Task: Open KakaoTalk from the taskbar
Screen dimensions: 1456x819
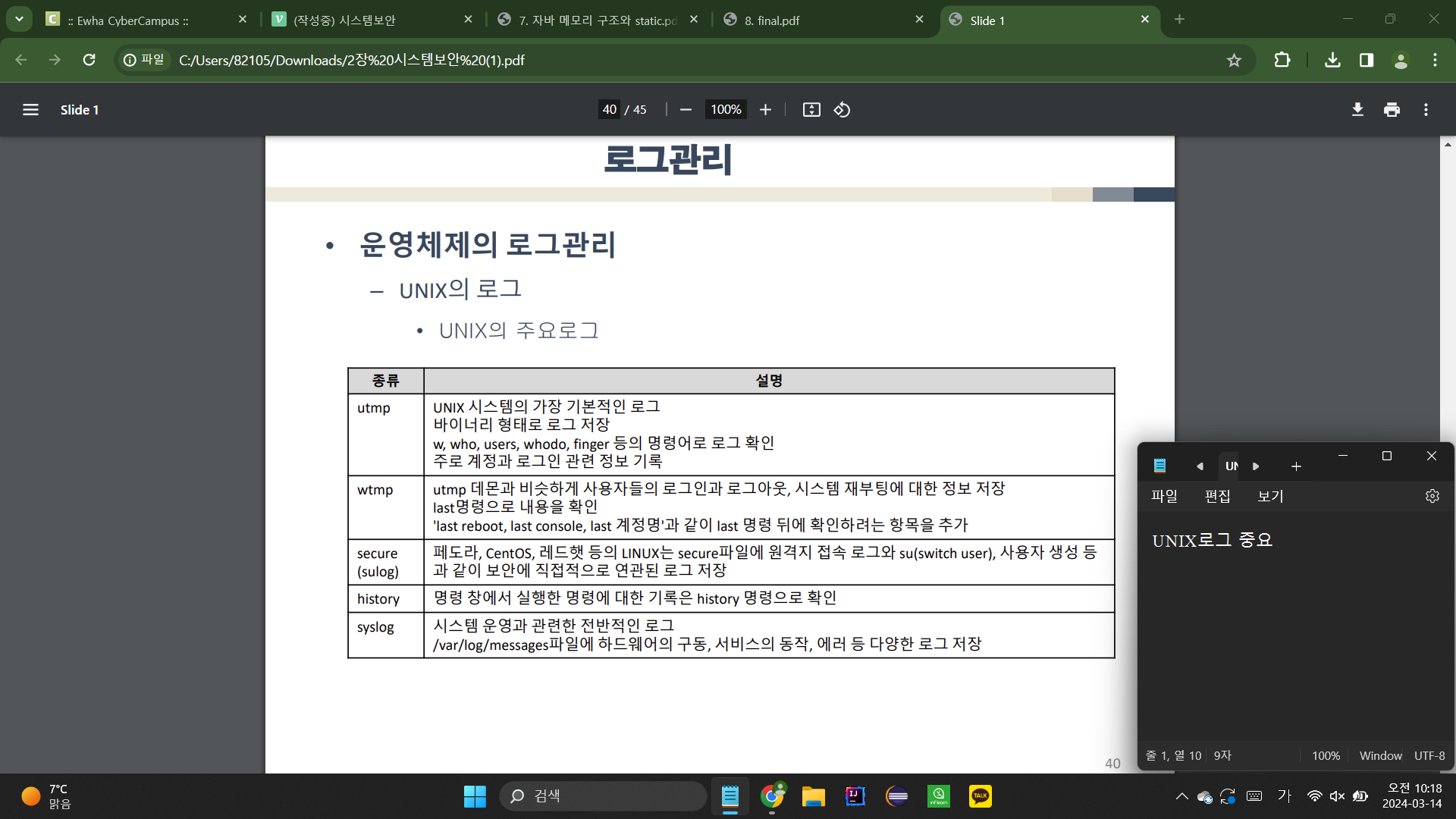Action: pos(980,796)
